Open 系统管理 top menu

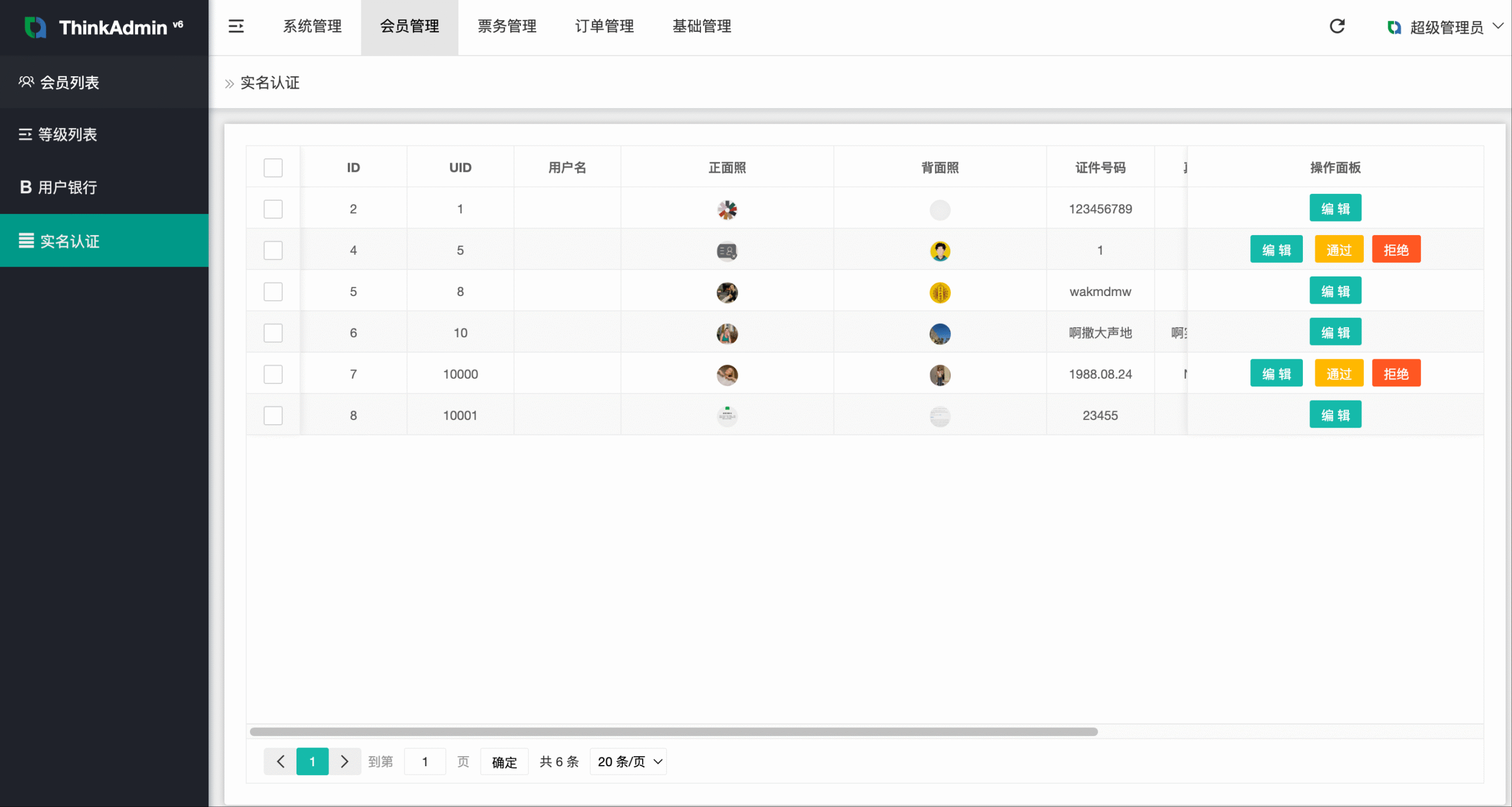click(312, 26)
